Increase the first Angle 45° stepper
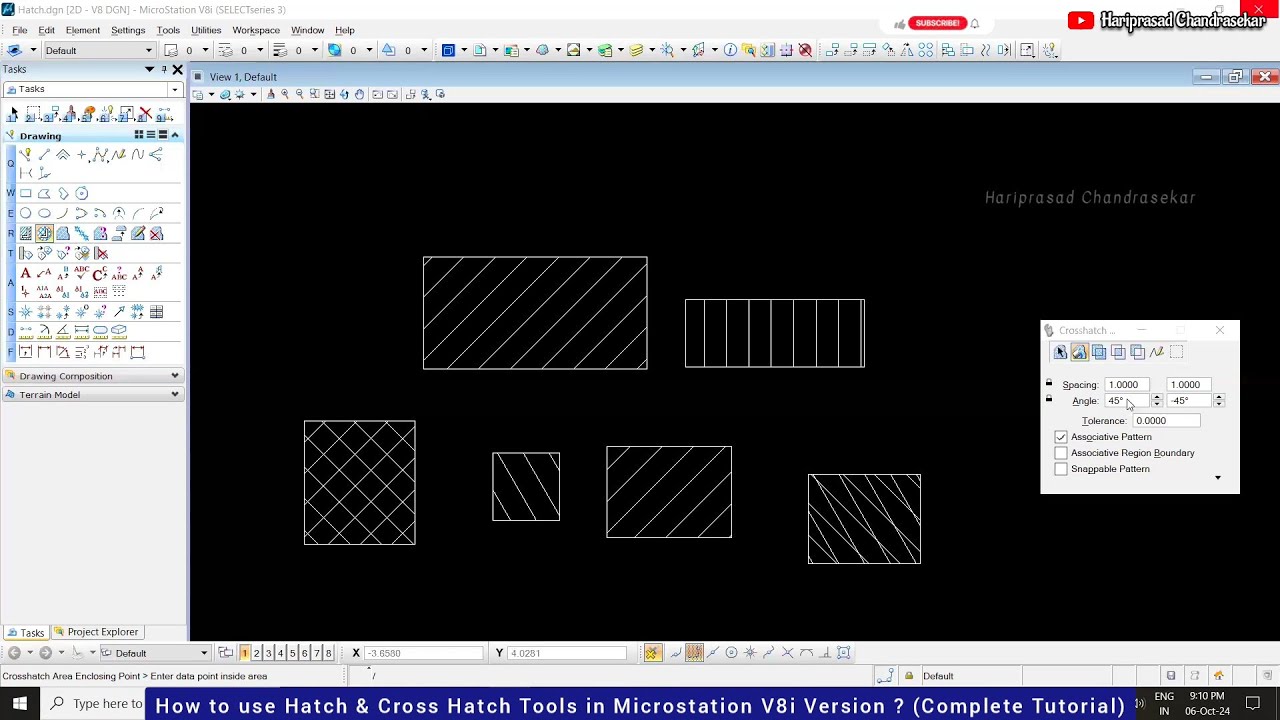Screen dimensions: 1280x720 [x=1157, y=398]
